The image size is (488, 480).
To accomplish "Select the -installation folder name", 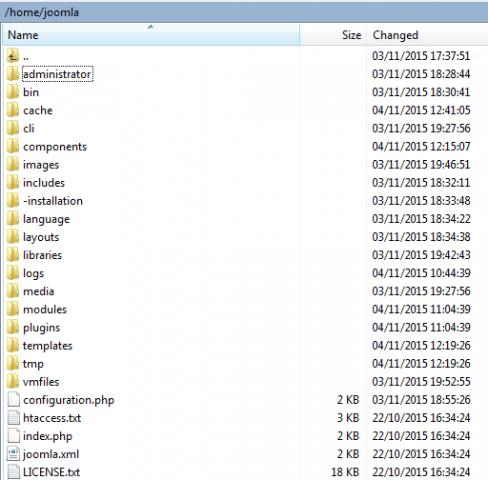I will 53,201.
